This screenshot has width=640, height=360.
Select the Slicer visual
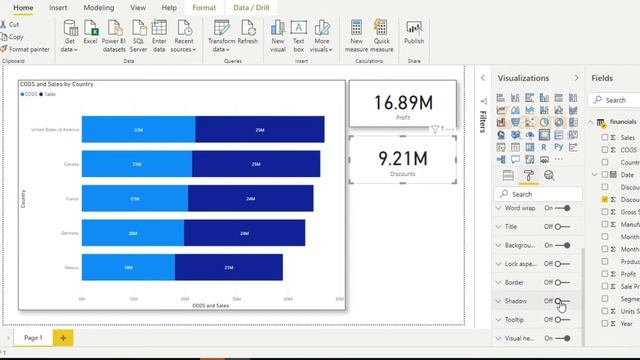pos(501,147)
